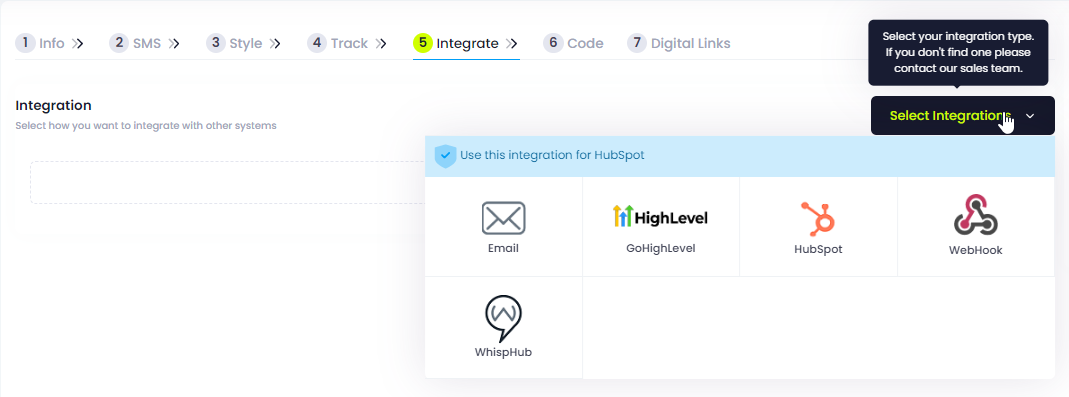
Task: Click the step 7 number badge
Action: 637,43
